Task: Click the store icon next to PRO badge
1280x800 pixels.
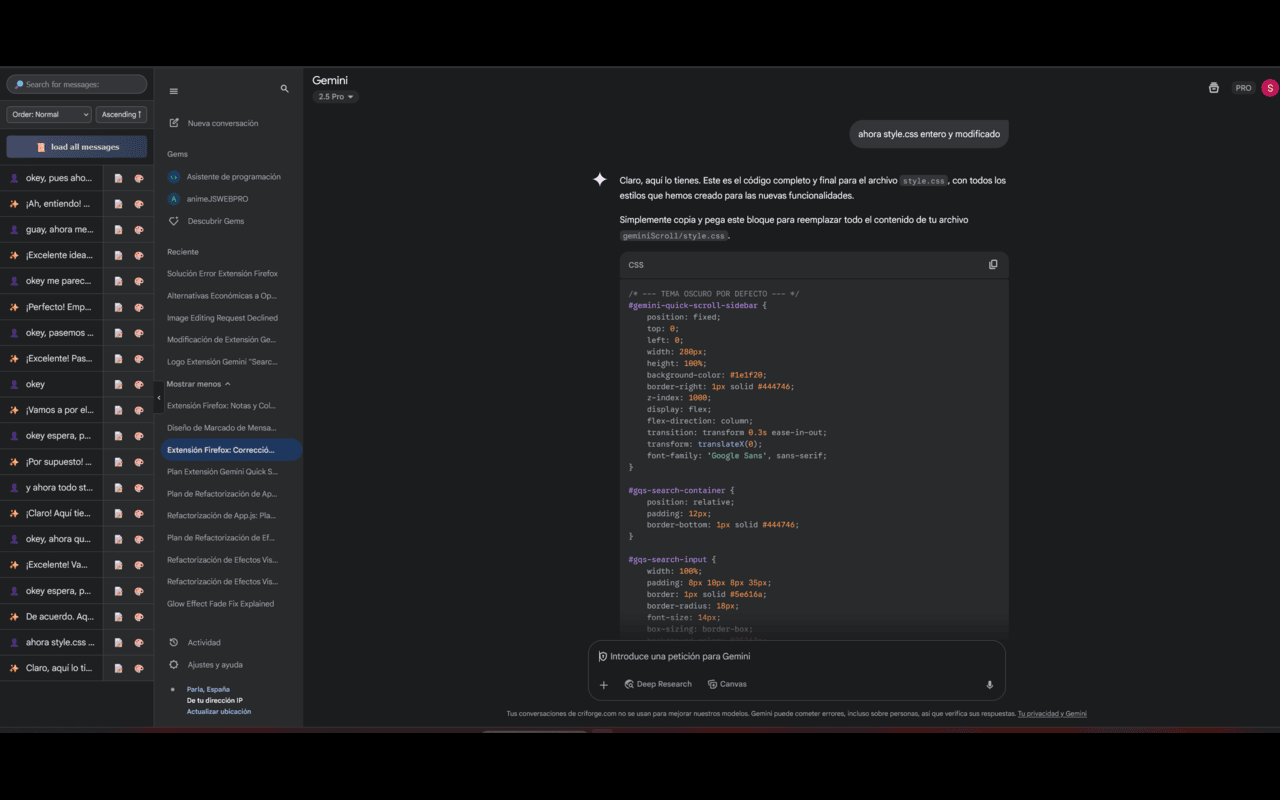Action: point(1214,88)
